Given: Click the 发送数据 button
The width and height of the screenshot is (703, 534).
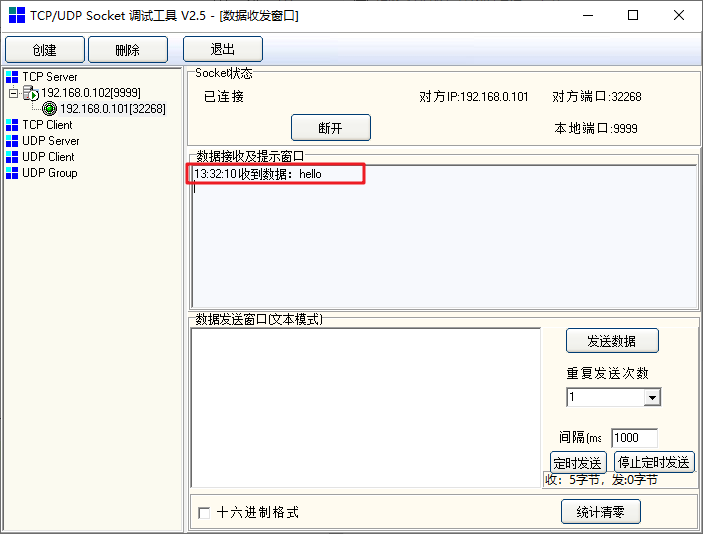Looking at the screenshot, I should pyautogui.click(x=612, y=341).
